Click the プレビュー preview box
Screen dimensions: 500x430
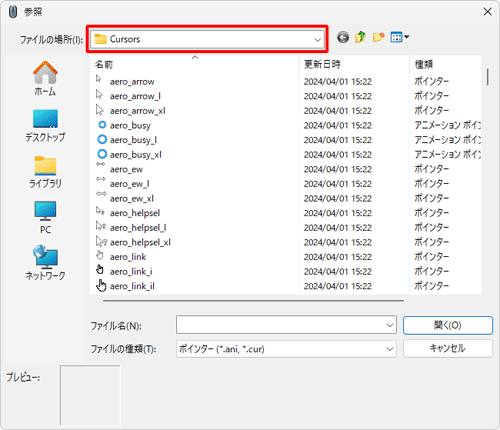point(90,395)
